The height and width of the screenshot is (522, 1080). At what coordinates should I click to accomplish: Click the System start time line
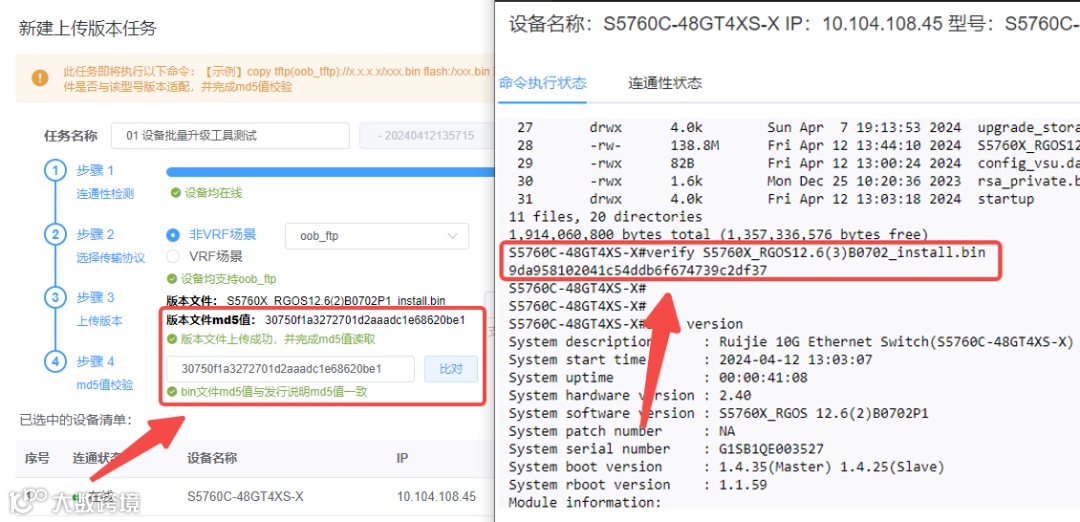tap(690, 359)
